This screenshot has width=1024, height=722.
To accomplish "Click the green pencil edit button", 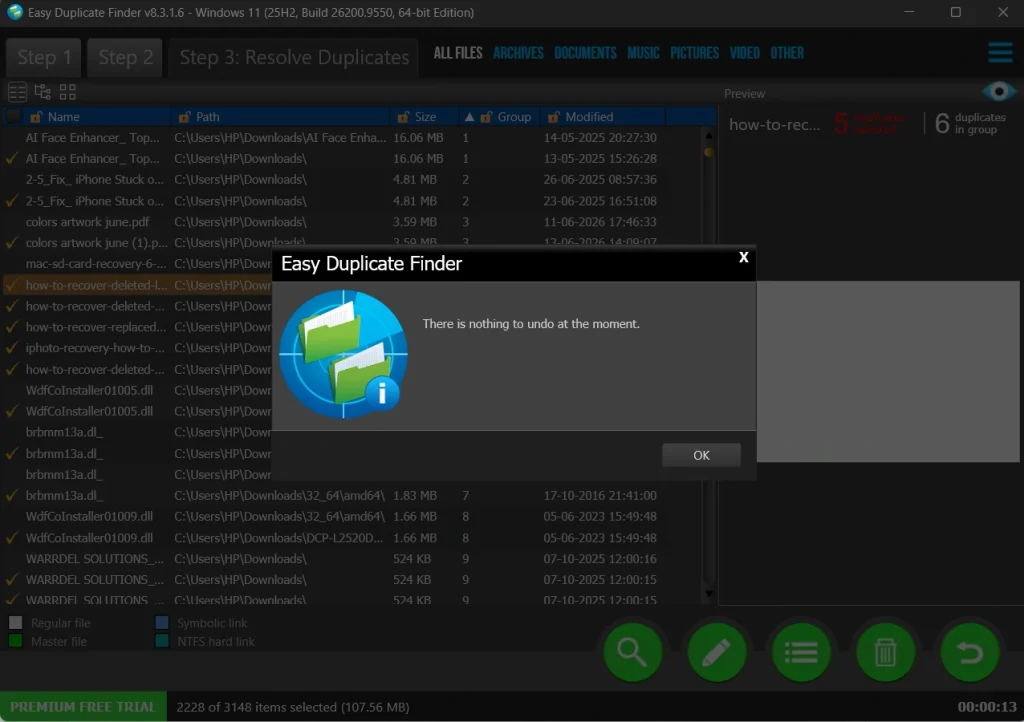I will click(716, 652).
